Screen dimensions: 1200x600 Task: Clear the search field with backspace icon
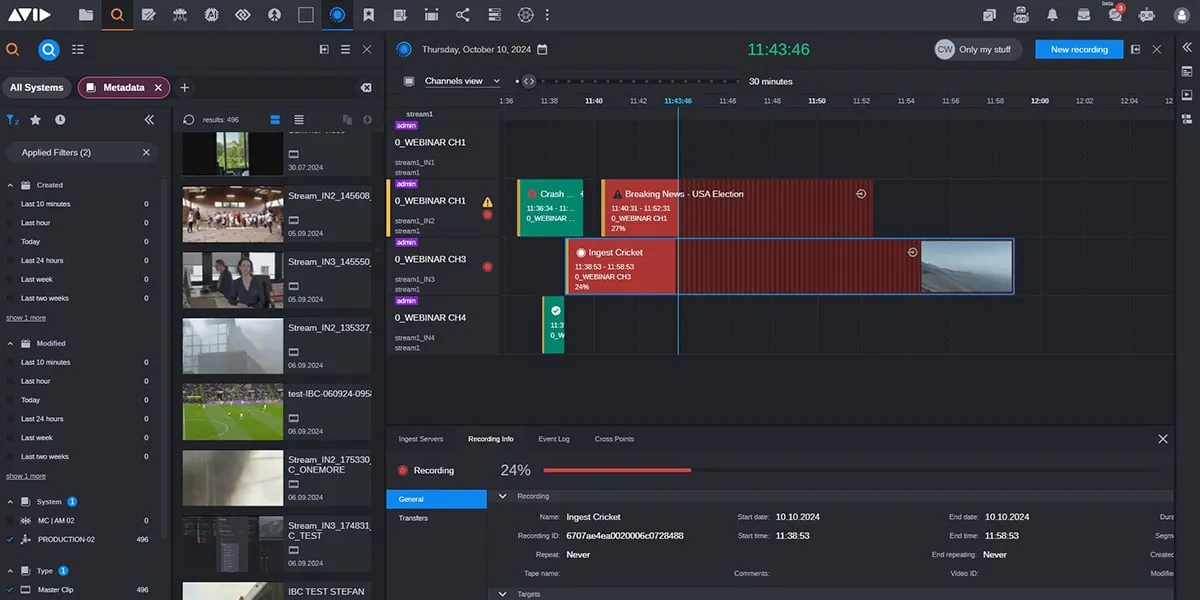(x=366, y=88)
